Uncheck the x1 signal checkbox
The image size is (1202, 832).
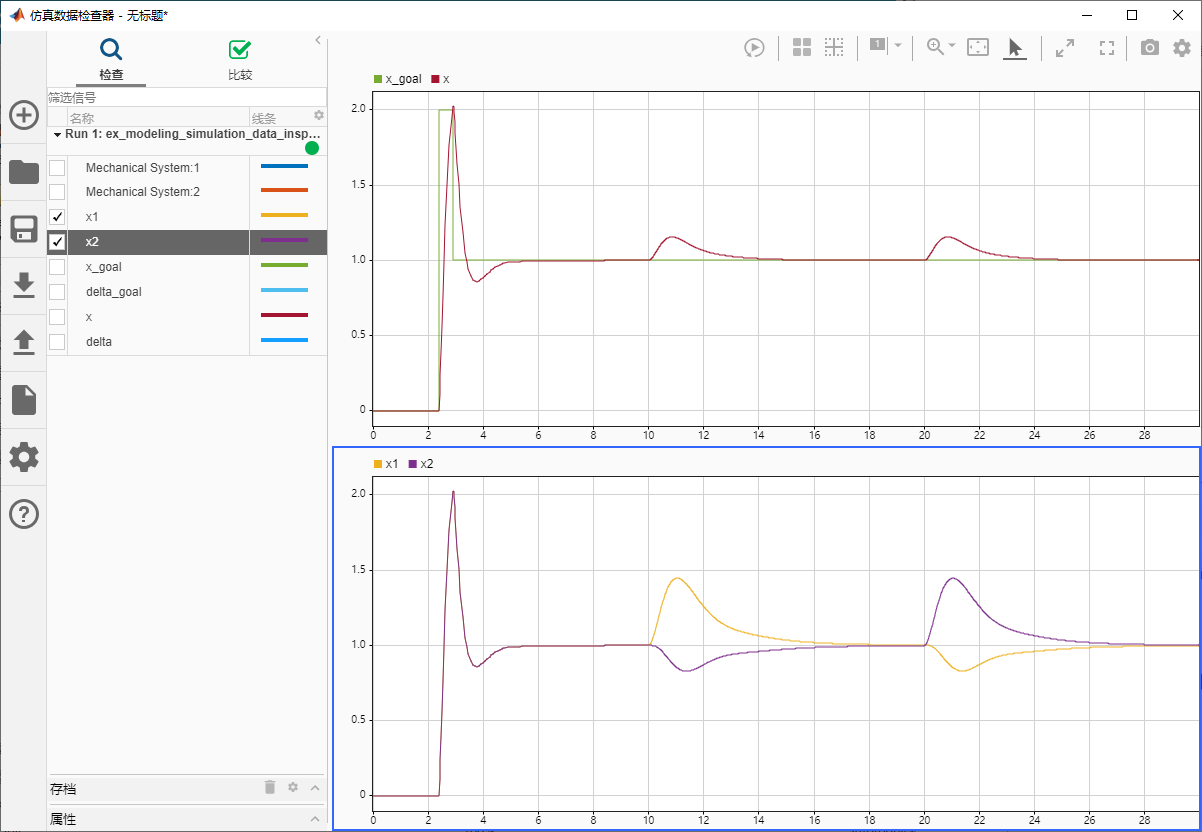click(57, 217)
